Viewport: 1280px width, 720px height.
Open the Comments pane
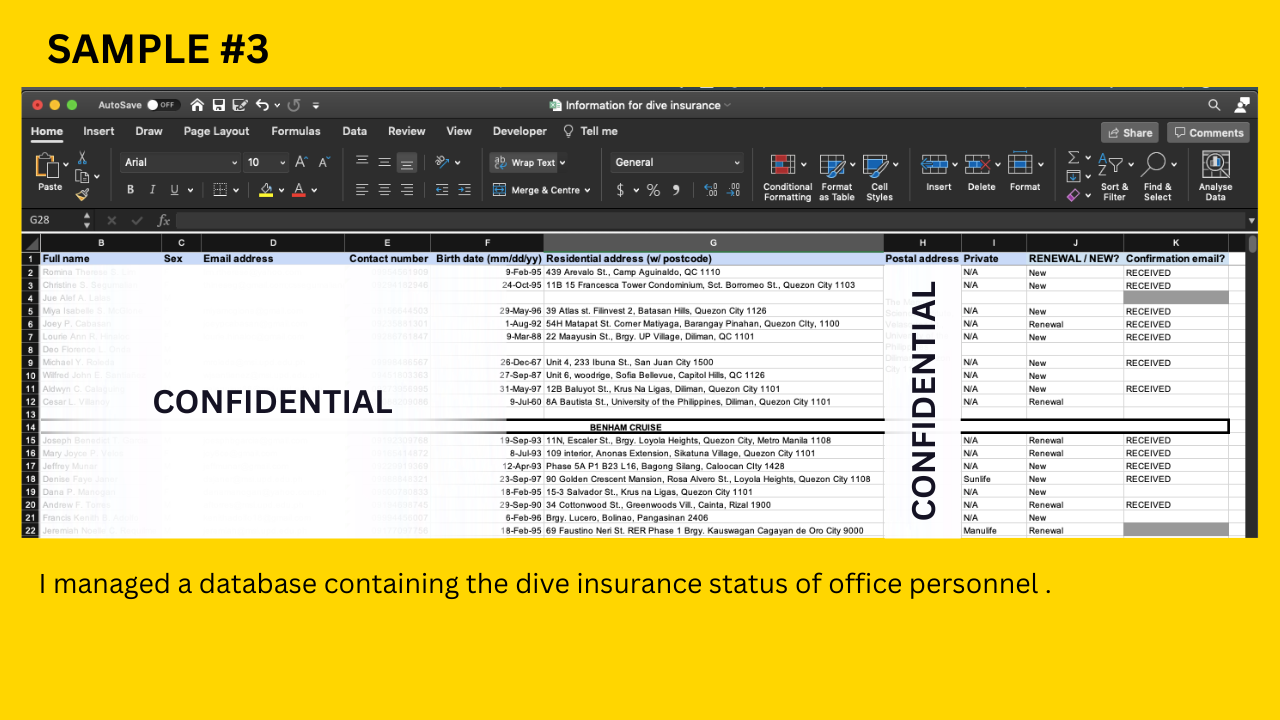click(x=1208, y=132)
